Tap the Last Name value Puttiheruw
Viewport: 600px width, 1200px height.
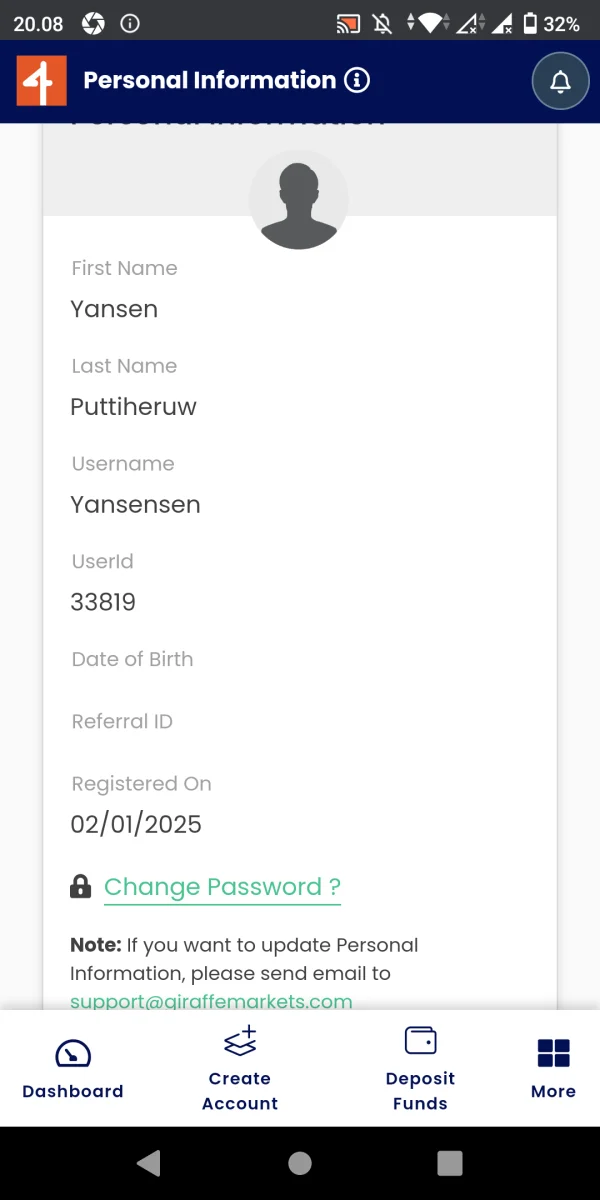point(133,407)
